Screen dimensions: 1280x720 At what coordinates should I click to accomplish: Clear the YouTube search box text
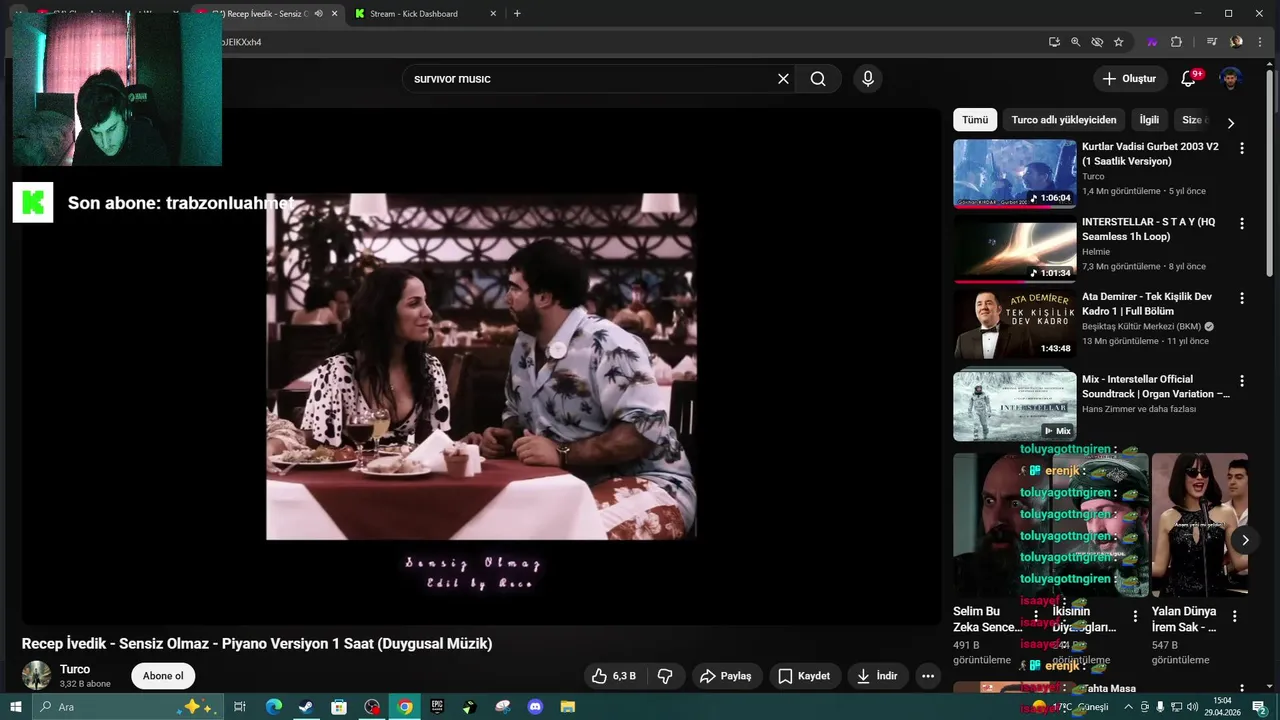tap(783, 79)
